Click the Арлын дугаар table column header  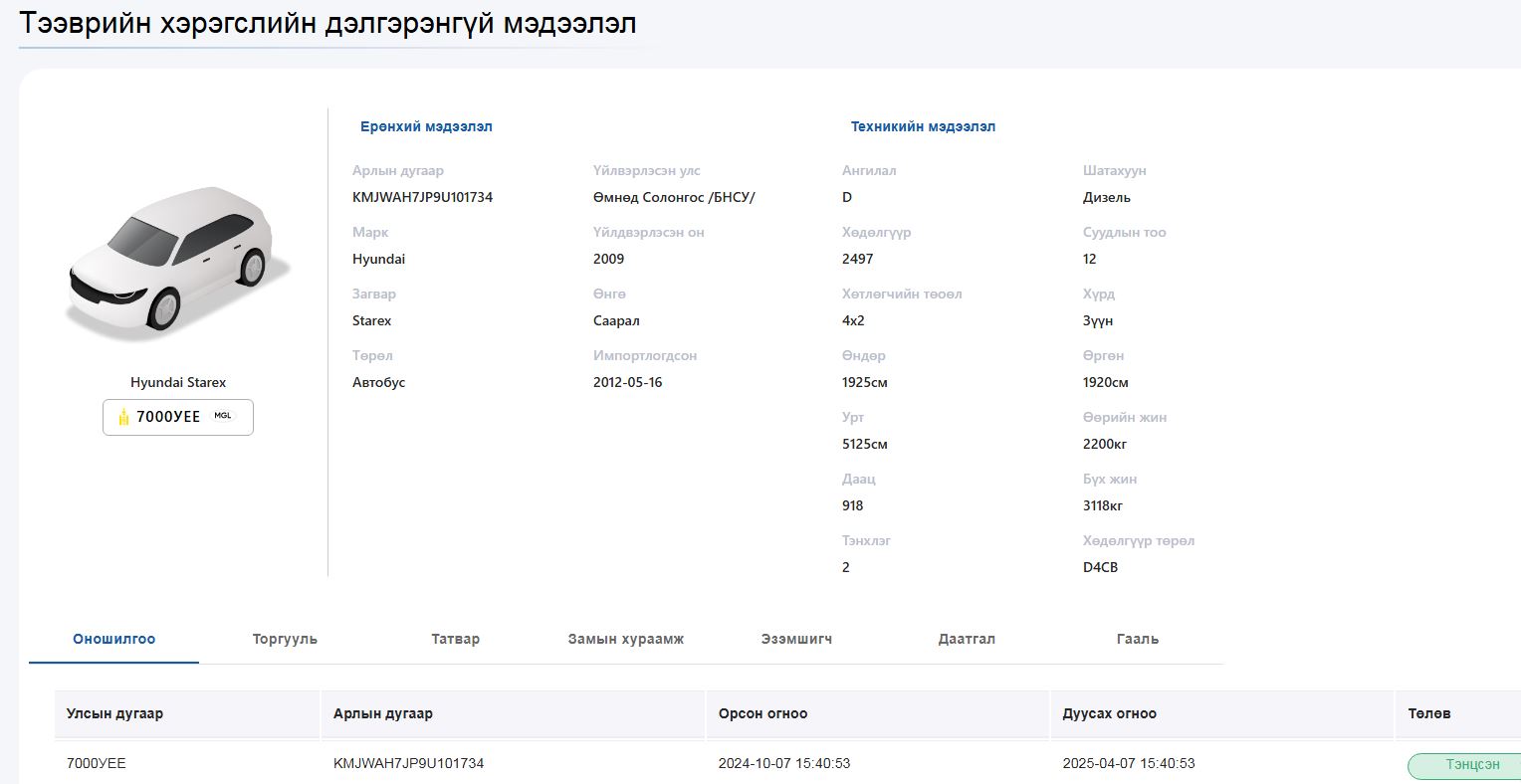(x=383, y=713)
